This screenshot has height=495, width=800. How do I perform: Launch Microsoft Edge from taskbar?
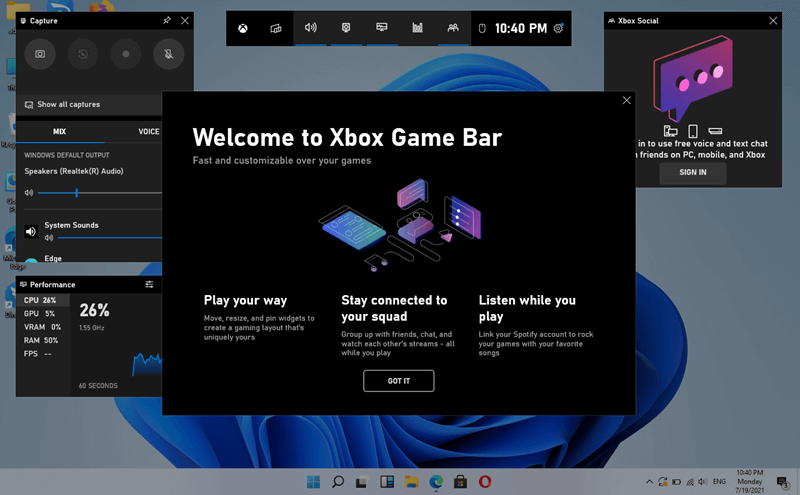[x=436, y=481]
